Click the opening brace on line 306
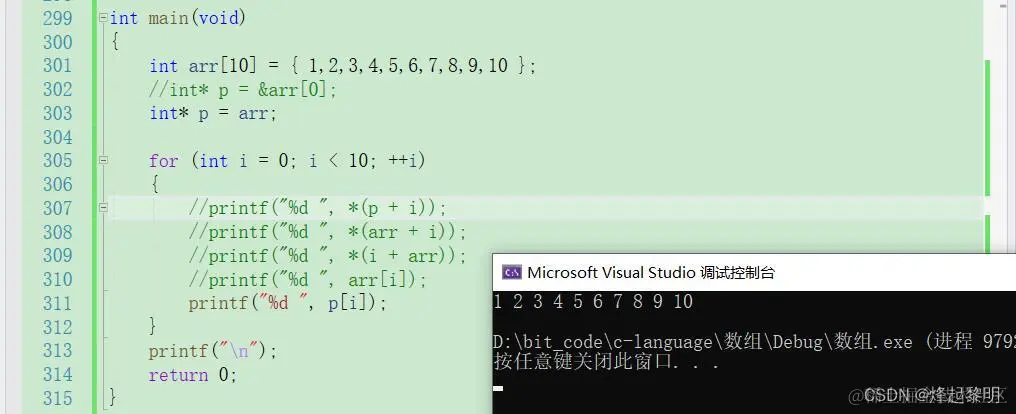This screenshot has height=414, width=1016. tap(154, 185)
